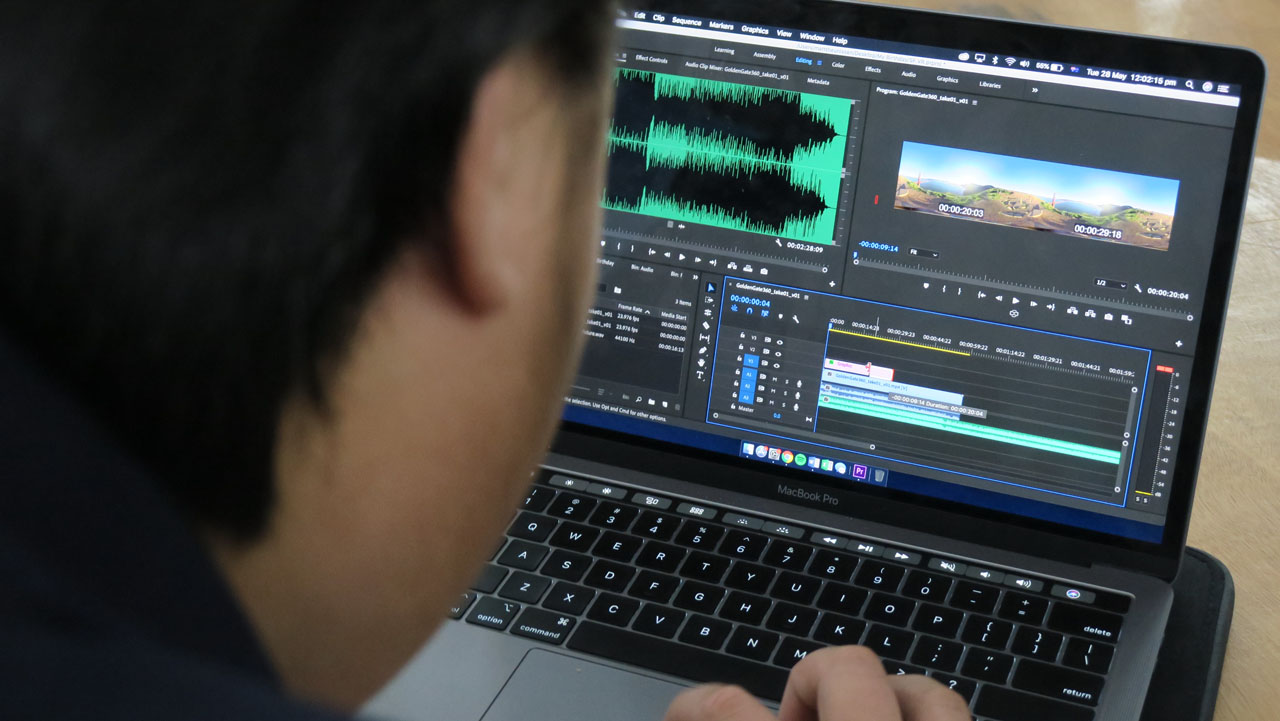Click the Program monitor button editor plus
This screenshot has width=1280, height=721.
pyautogui.click(x=1179, y=343)
